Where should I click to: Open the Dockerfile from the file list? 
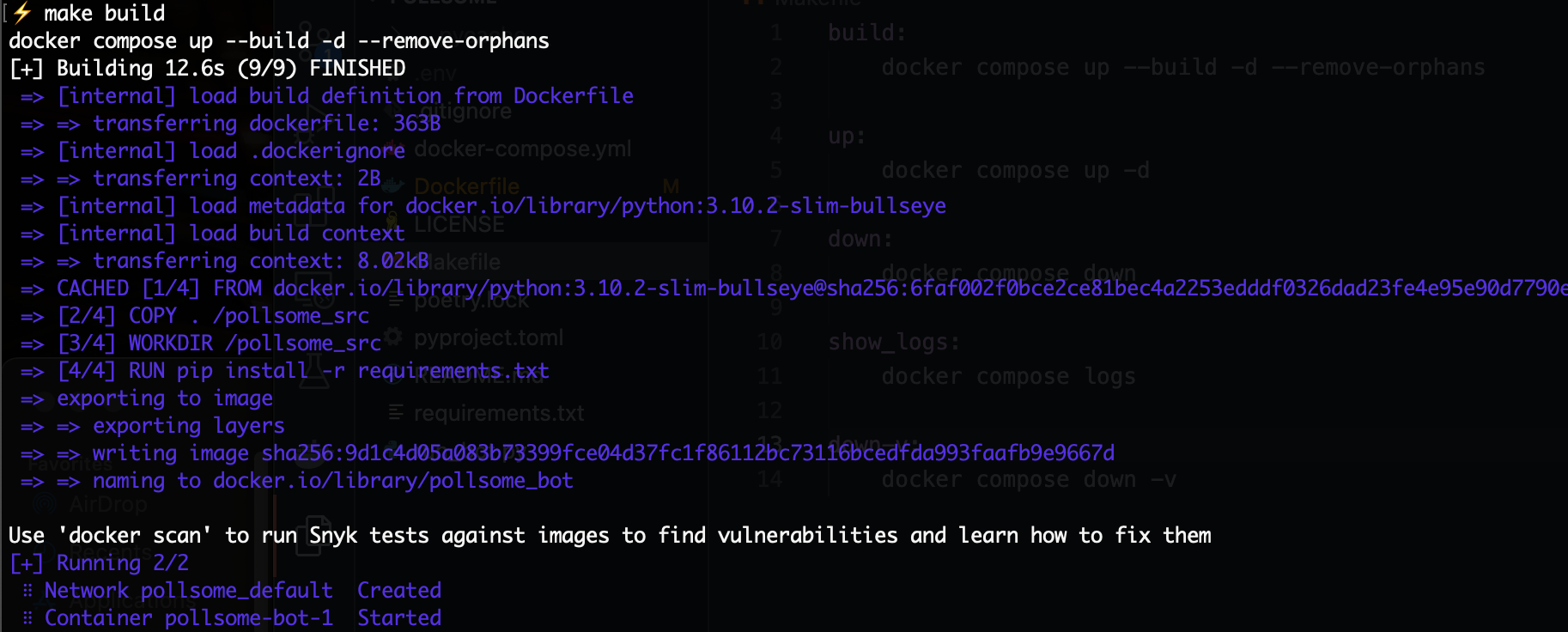pos(466,186)
